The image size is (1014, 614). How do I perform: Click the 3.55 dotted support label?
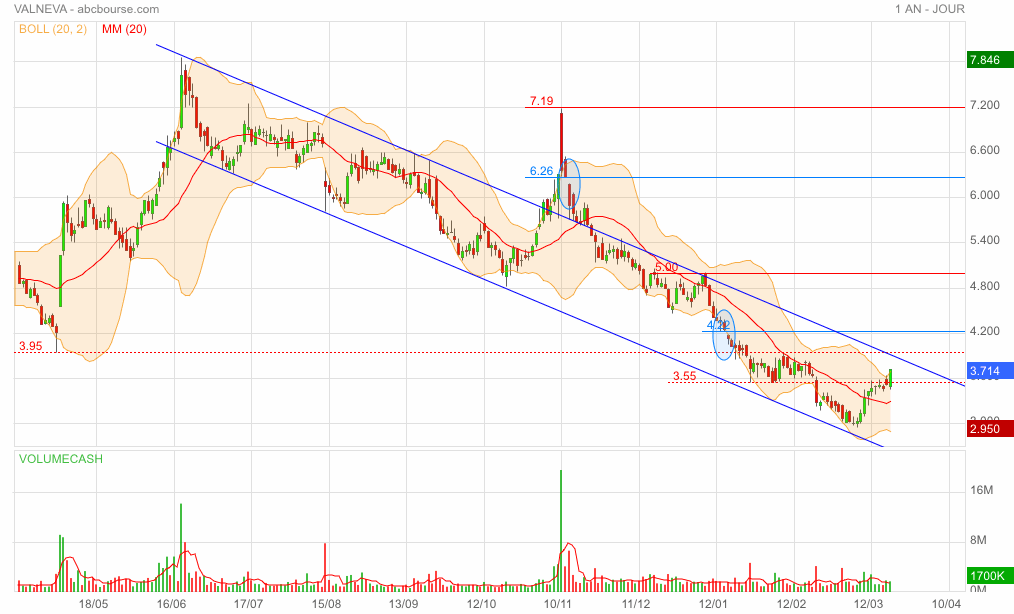[x=684, y=376]
